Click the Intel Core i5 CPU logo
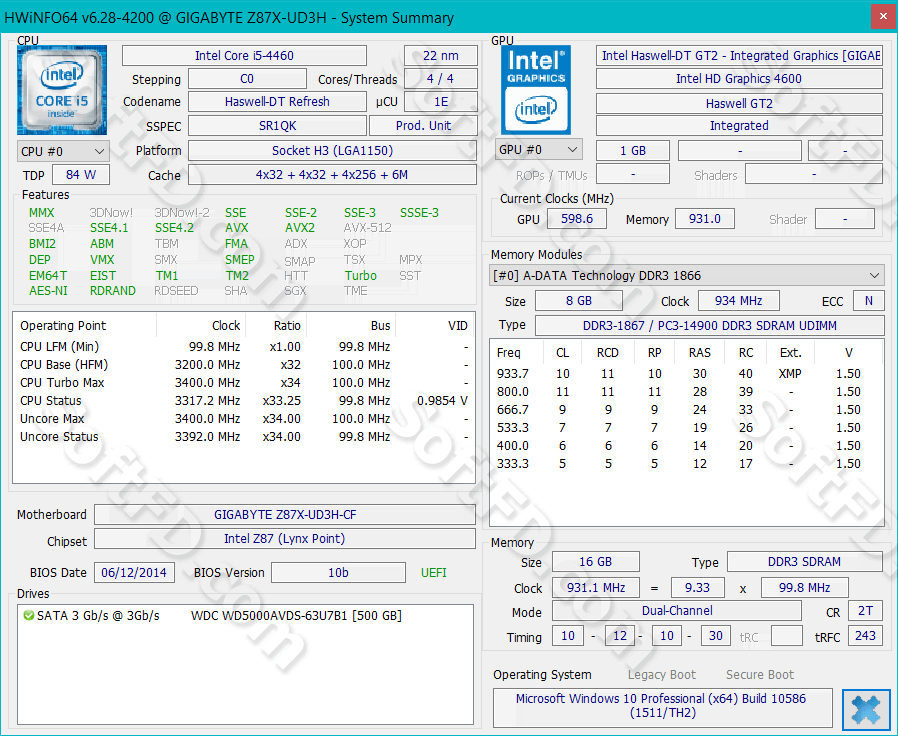The height and width of the screenshot is (736, 898). pyautogui.click(x=62, y=90)
